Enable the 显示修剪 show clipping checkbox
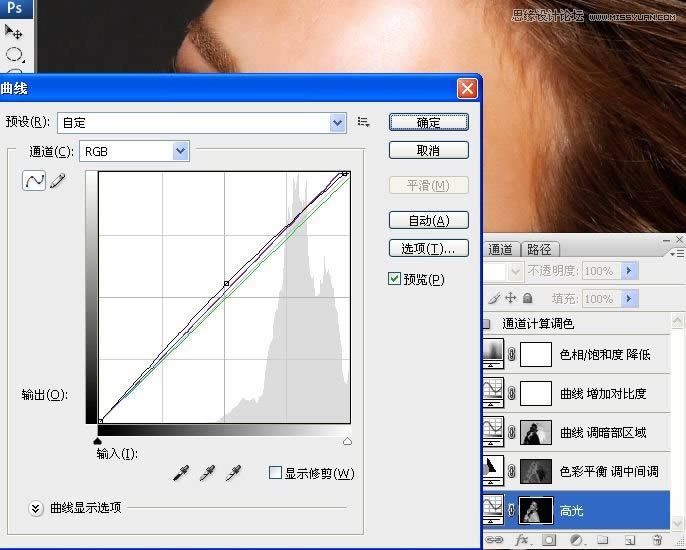Image resolution: width=686 pixels, height=550 pixels. tap(276, 473)
